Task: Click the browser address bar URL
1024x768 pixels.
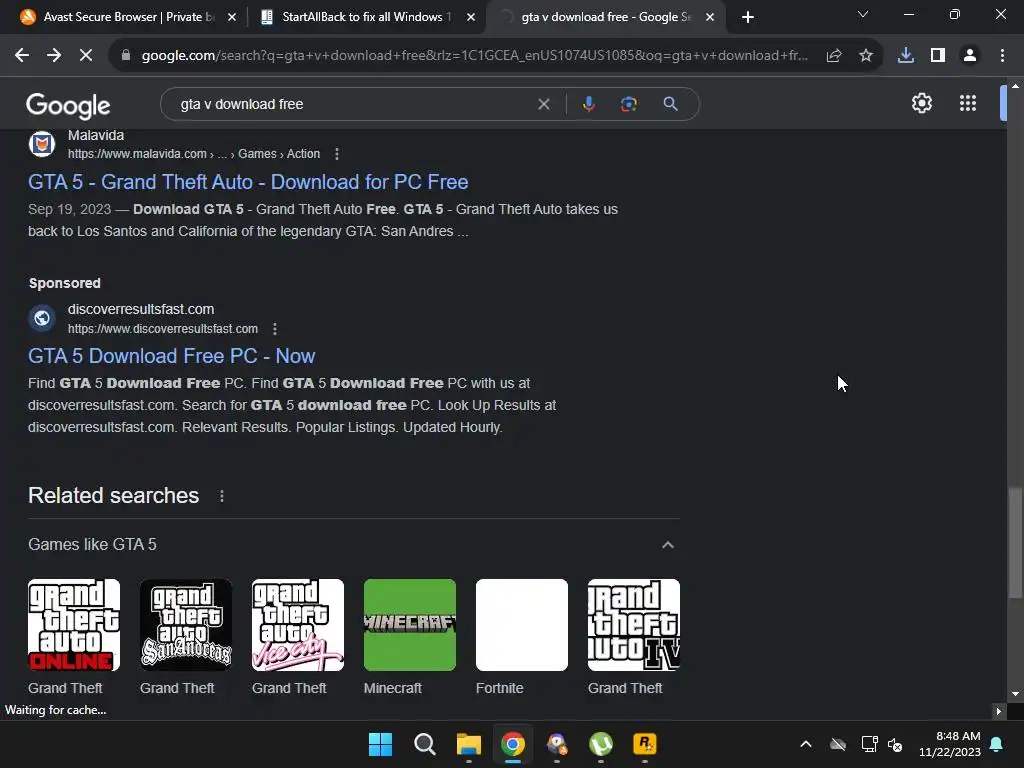Action: tap(475, 56)
